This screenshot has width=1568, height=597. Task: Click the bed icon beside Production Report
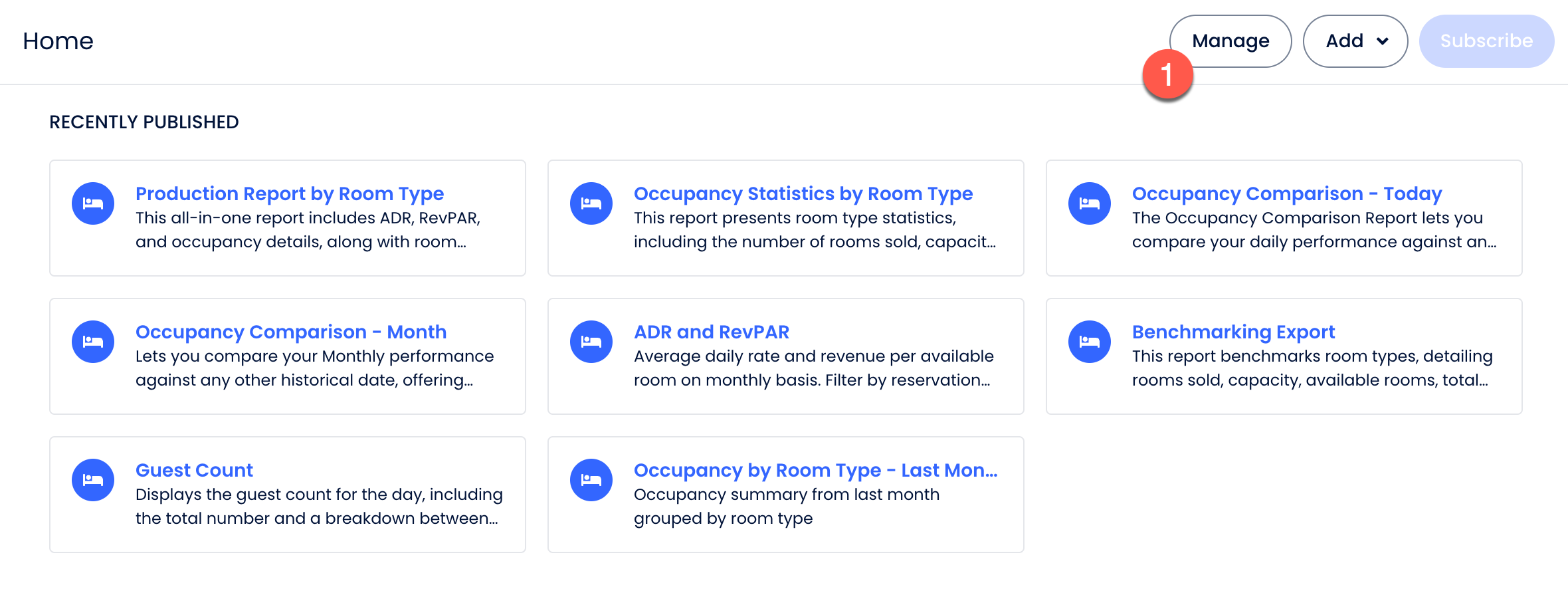point(93,203)
